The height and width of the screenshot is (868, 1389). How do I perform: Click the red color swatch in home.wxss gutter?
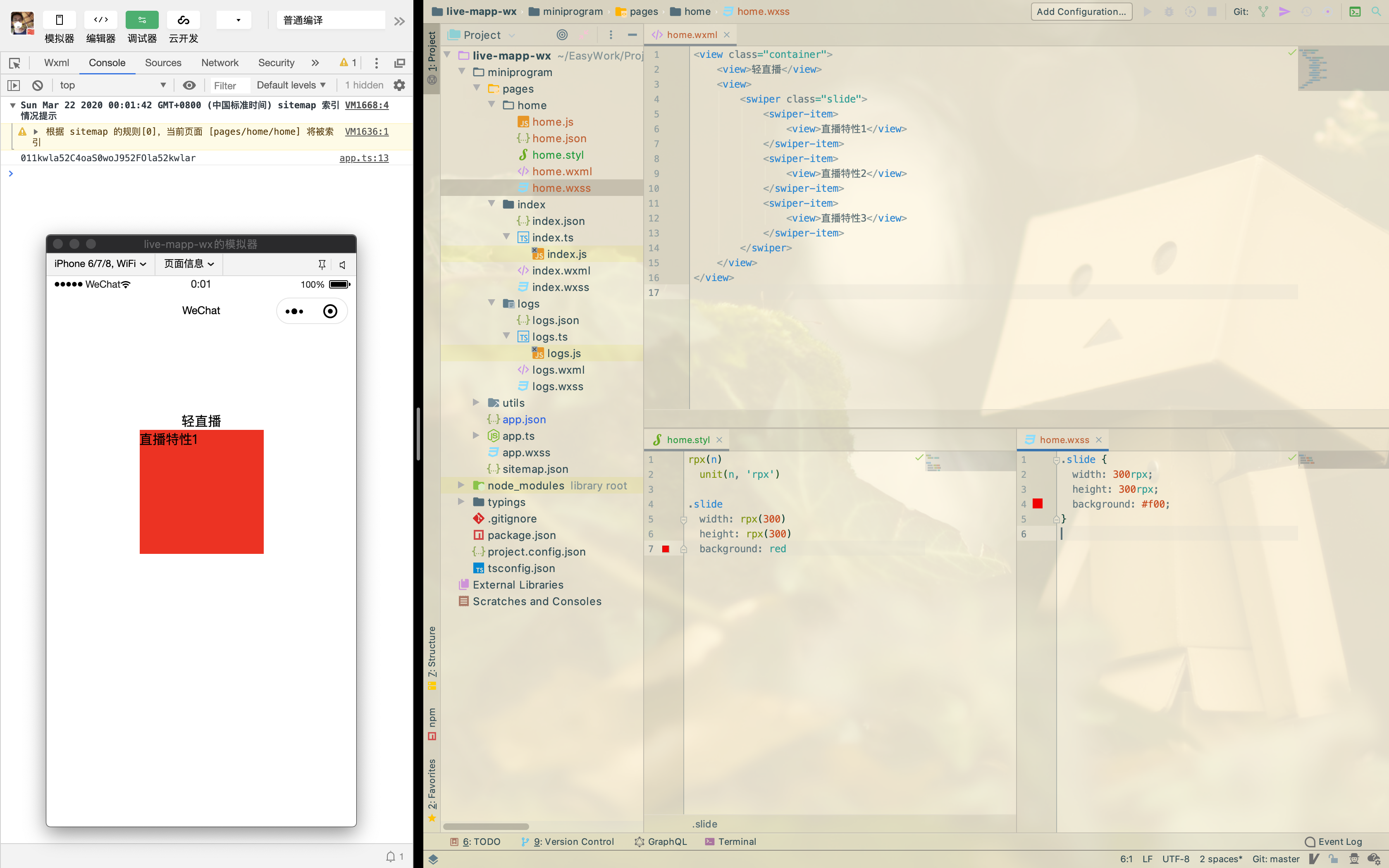coord(1037,504)
